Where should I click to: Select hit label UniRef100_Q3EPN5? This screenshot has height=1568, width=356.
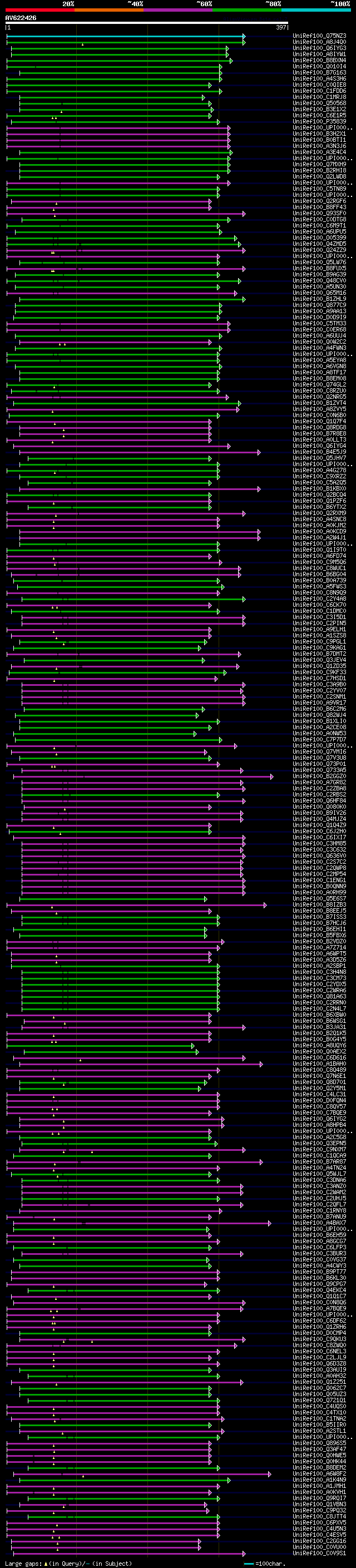click(x=319, y=1144)
